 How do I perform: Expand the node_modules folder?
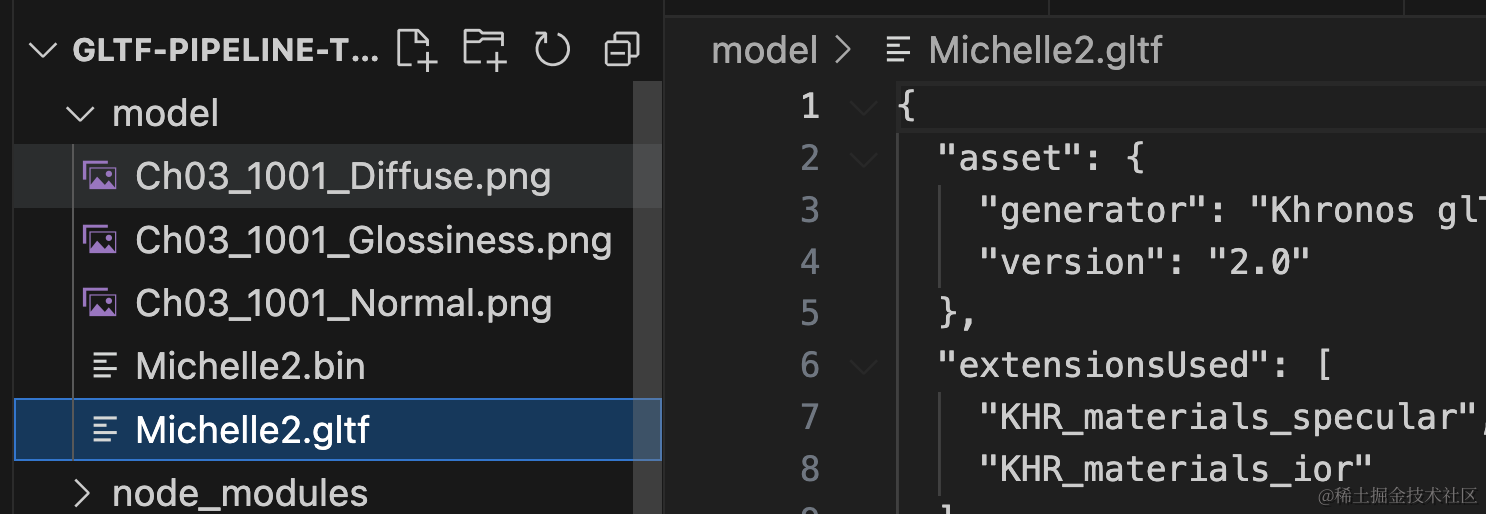point(82,493)
